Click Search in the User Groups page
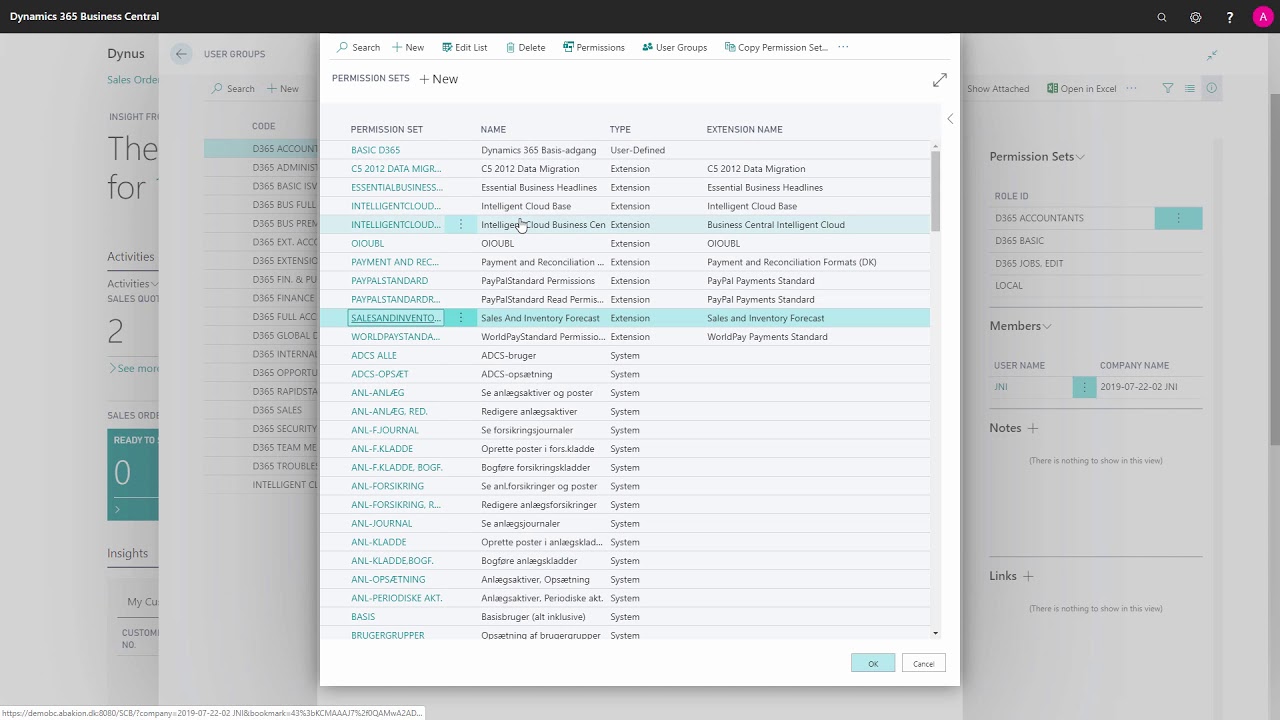 pyautogui.click(x=233, y=88)
